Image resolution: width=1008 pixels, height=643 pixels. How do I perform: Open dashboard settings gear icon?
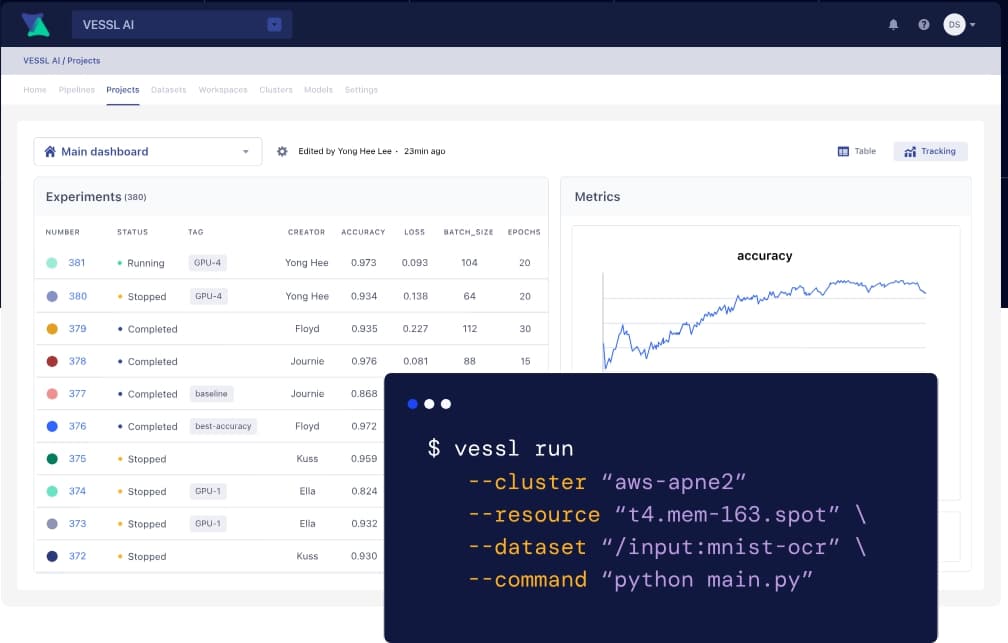click(x=282, y=151)
